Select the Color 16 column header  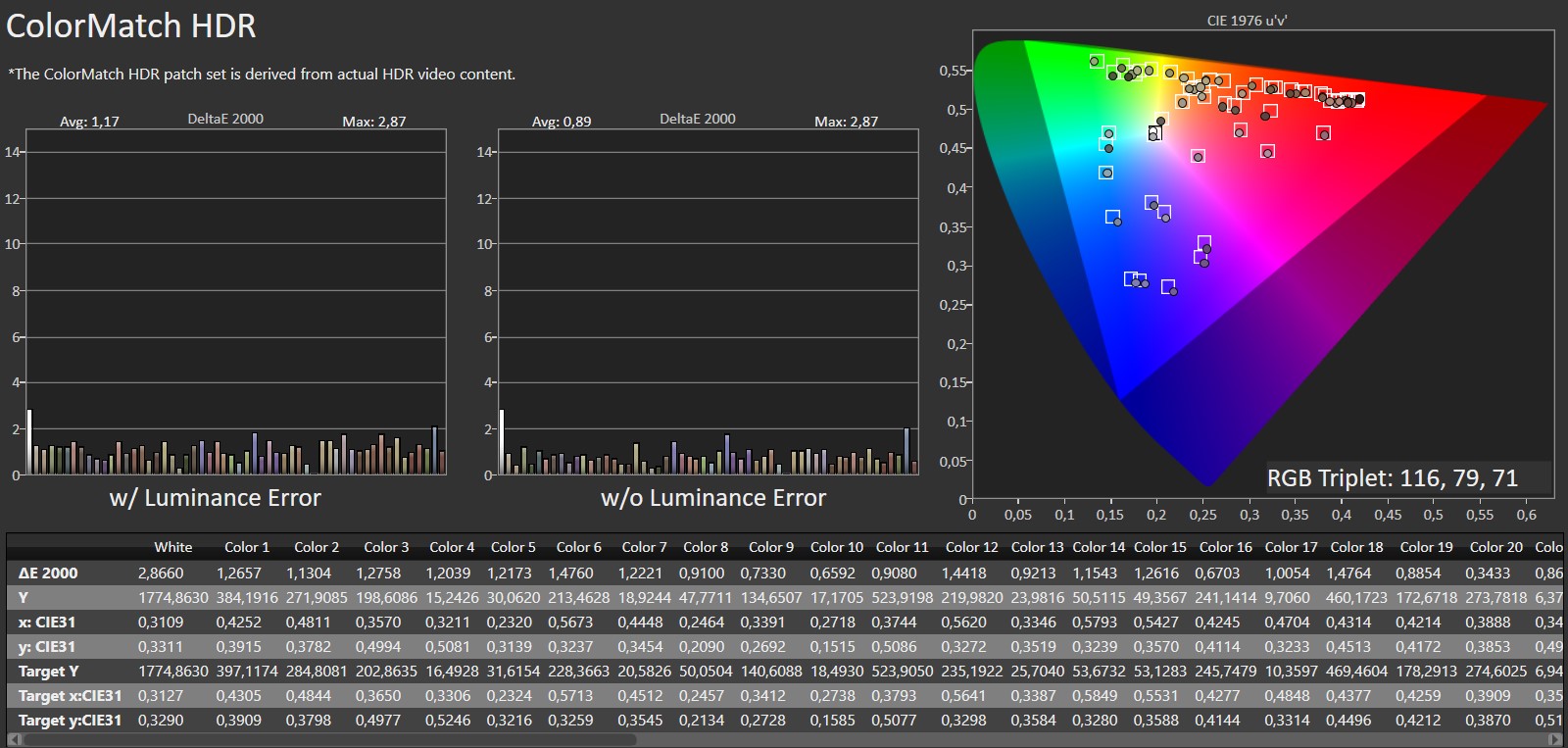coord(1225,547)
